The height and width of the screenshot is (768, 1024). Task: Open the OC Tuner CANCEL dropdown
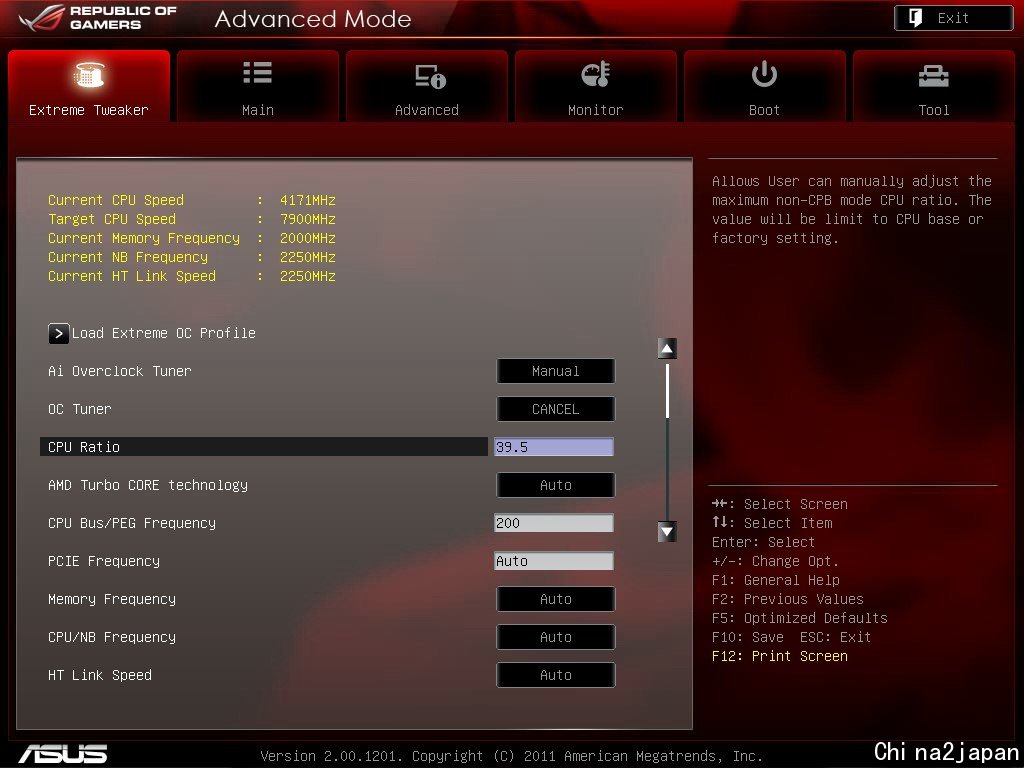point(556,409)
